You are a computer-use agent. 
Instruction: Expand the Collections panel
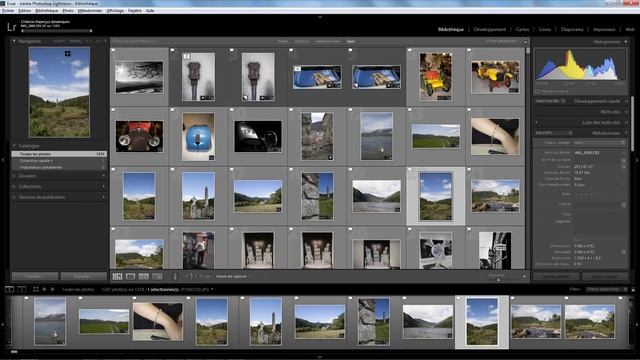click(x=14, y=187)
